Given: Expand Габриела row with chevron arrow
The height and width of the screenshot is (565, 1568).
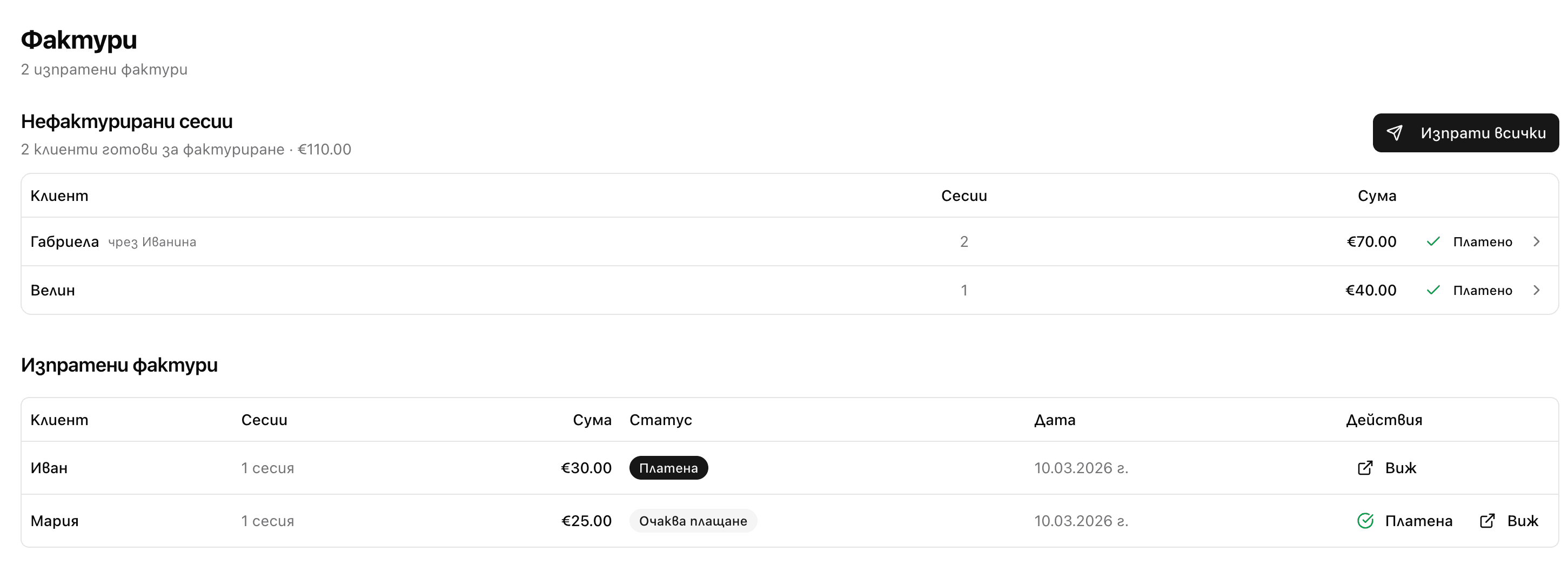Looking at the screenshot, I should click(x=1536, y=241).
